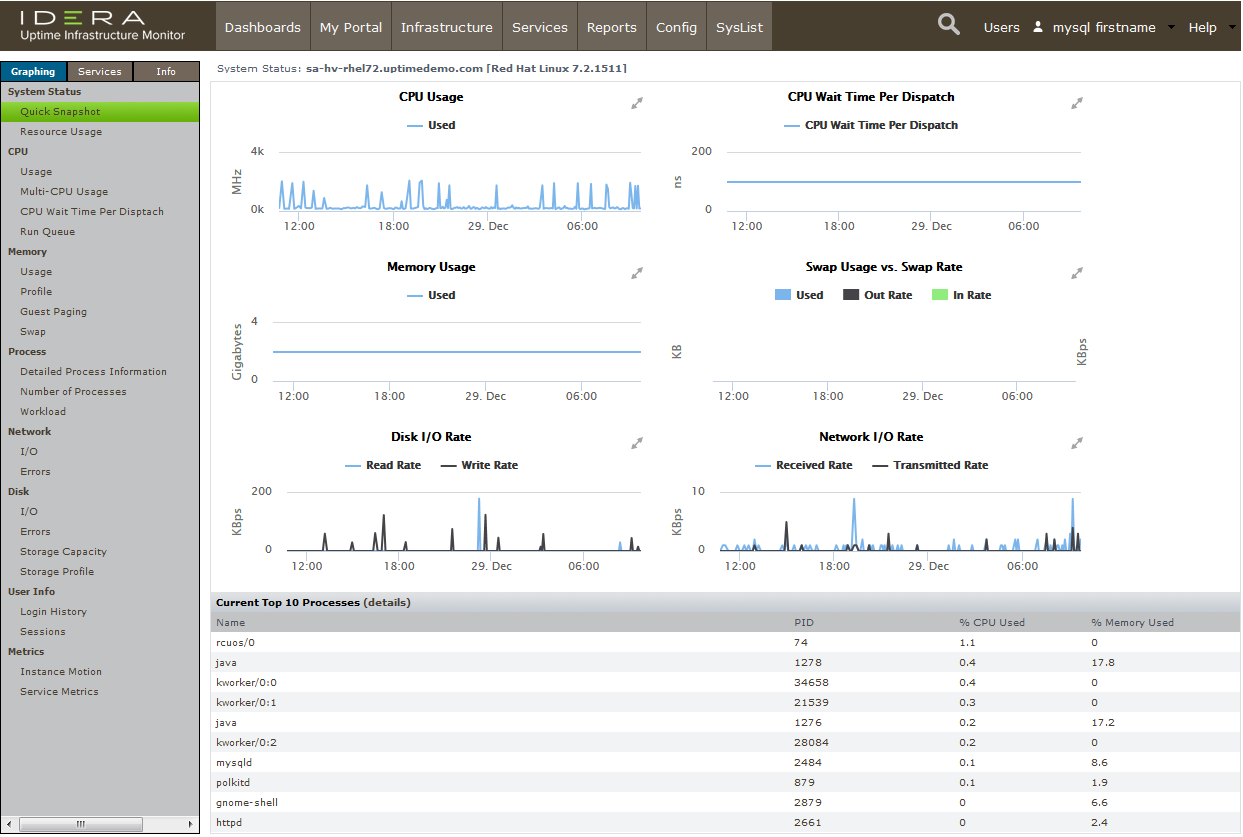The image size is (1243, 837).
Task: Toggle Transmitted Rate legend in Network chart
Action: tap(939, 465)
